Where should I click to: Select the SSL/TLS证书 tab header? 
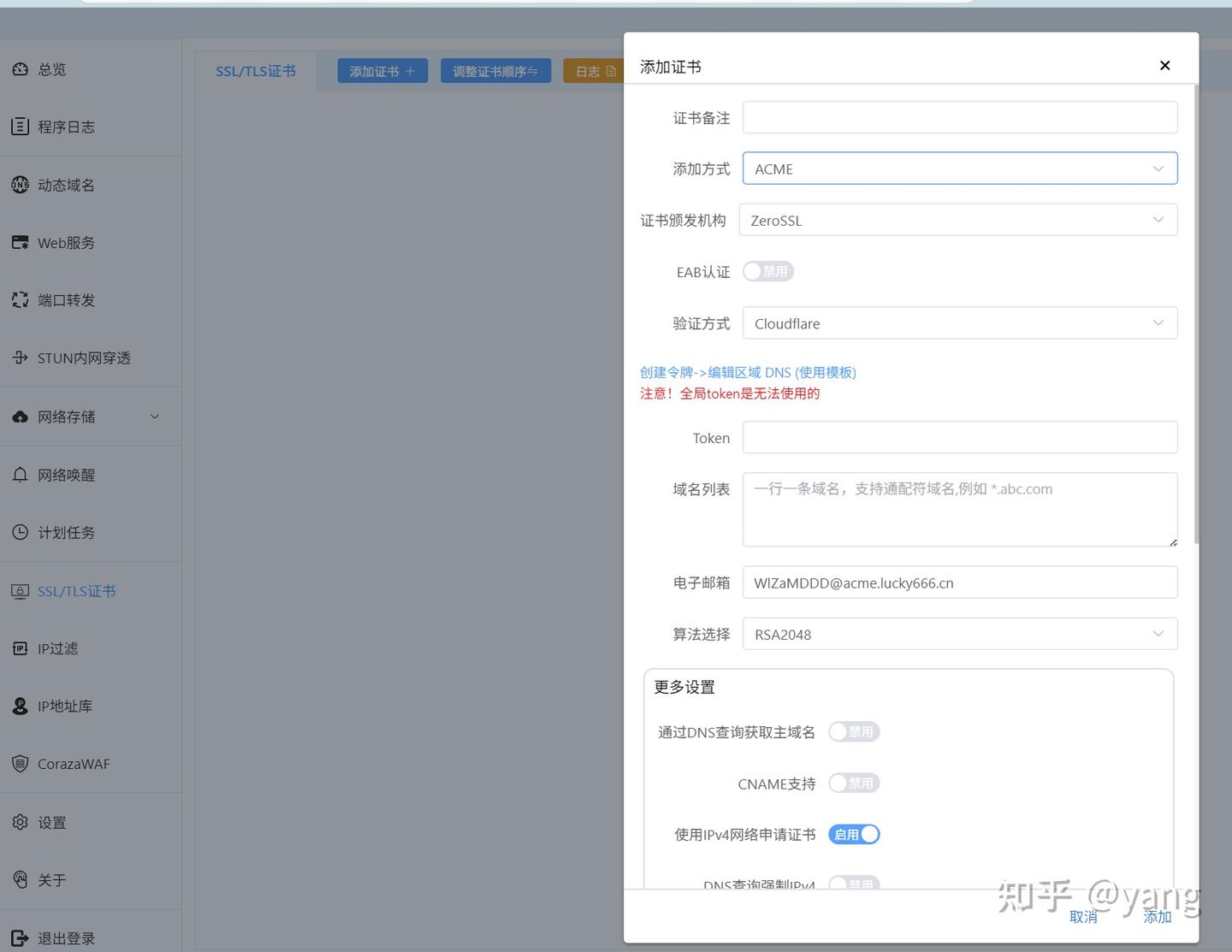256,71
